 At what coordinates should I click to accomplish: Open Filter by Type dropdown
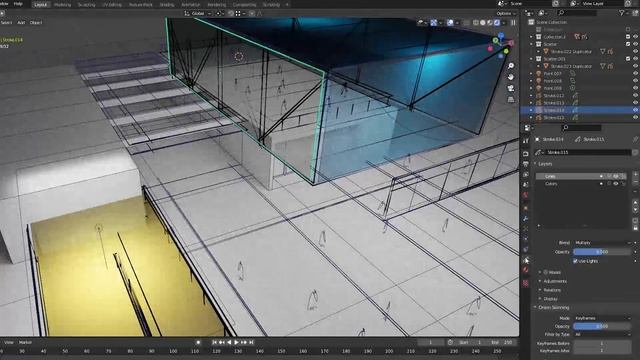tap(602, 334)
